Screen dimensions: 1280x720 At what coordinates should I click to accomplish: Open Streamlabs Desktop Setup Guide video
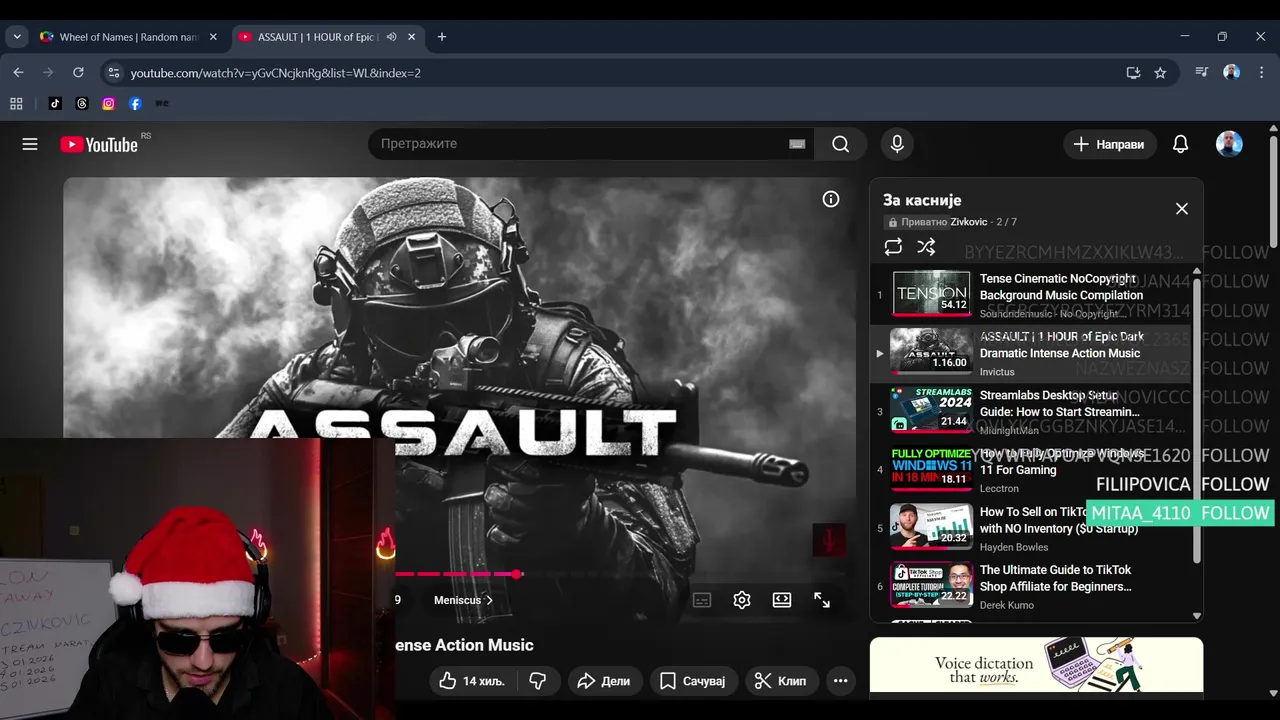click(x=1030, y=411)
